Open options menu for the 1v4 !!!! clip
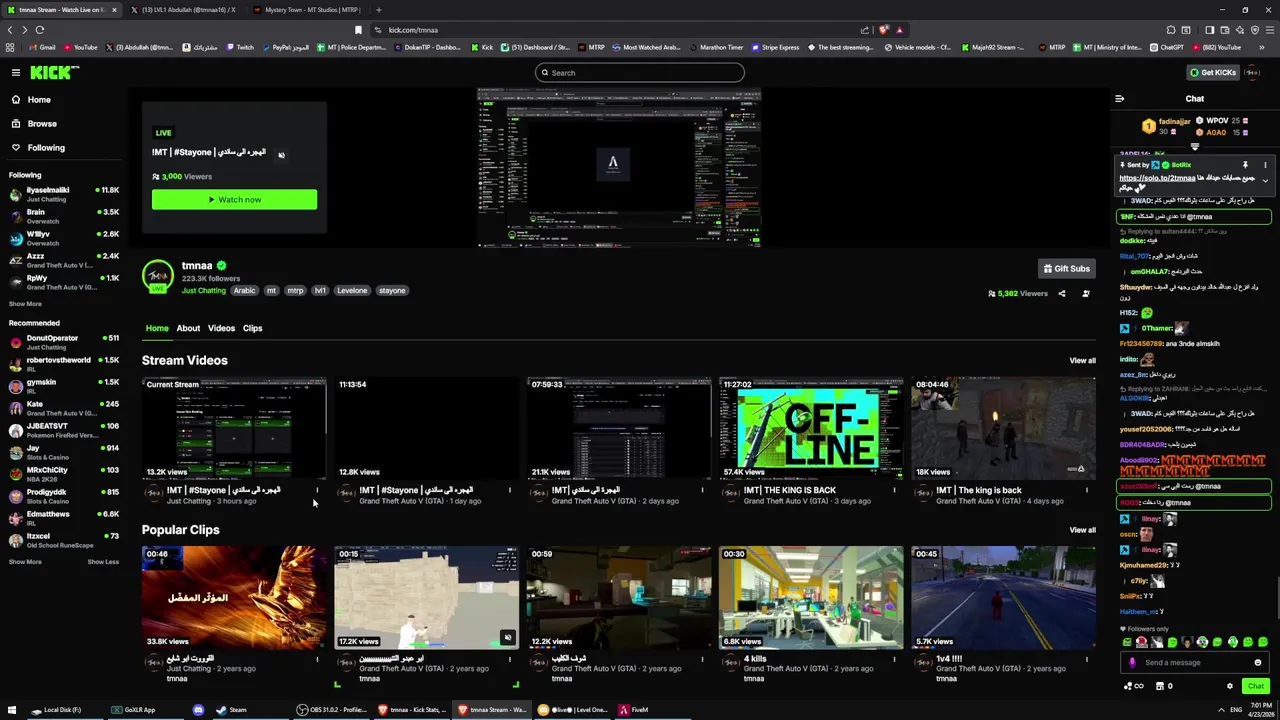1280x720 pixels. coord(1086,659)
